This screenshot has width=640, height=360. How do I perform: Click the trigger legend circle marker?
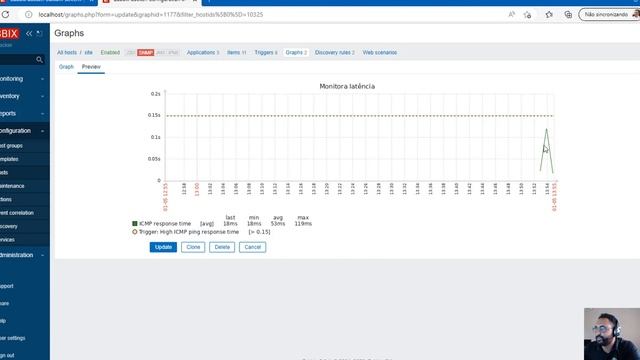[x=135, y=232]
